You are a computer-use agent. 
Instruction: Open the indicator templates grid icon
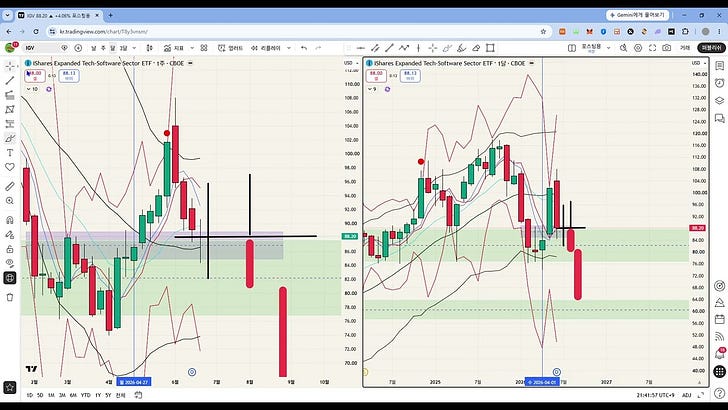click(x=204, y=48)
